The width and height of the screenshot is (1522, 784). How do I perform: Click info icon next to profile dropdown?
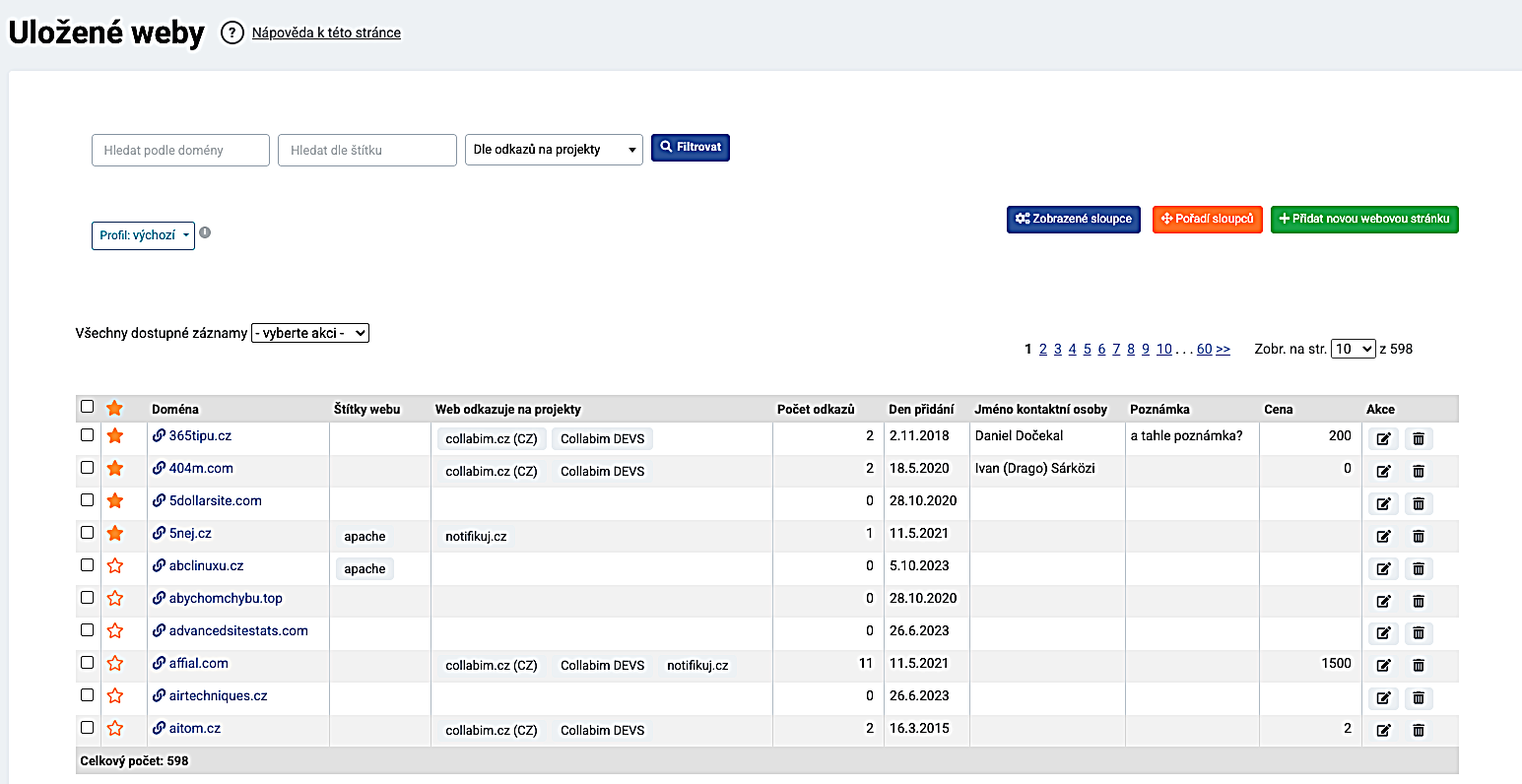205,233
